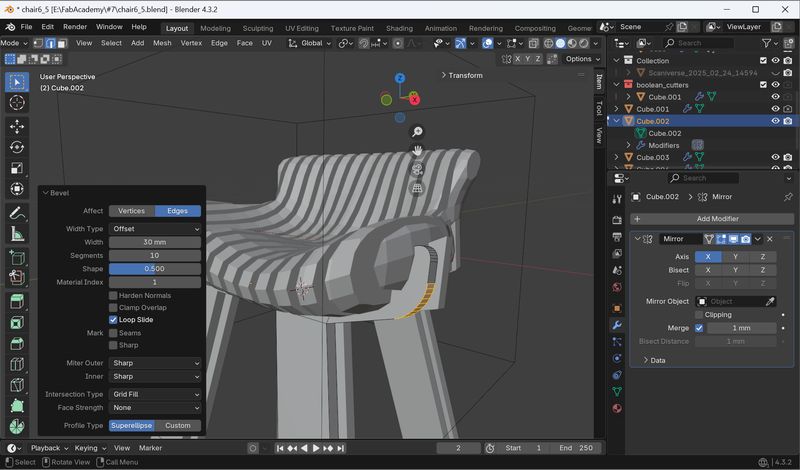Open the Modifiers wrench properties tab
Viewport: 800px width, 470px height.
(617, 325)
